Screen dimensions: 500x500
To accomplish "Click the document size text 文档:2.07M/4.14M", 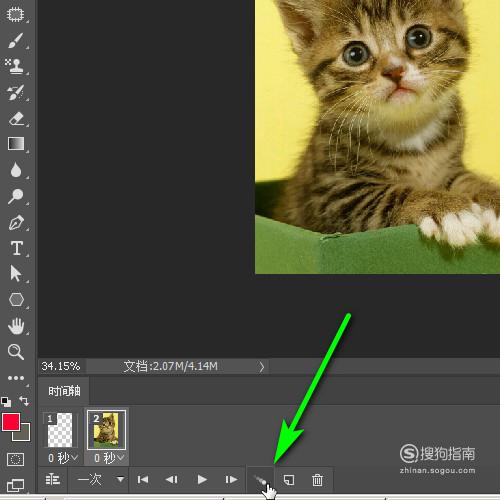I will (x=170, y=366).
